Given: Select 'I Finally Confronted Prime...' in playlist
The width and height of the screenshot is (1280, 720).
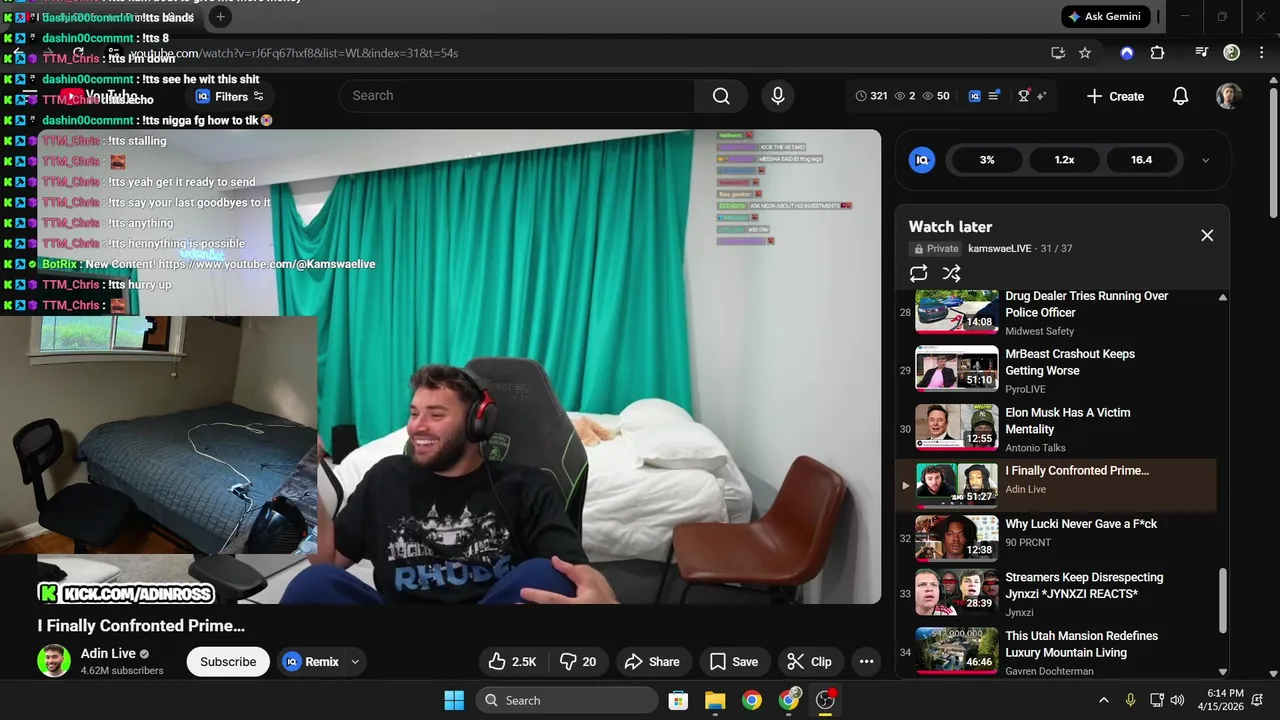Looking at the screenshot, I should pos(1055,485).
